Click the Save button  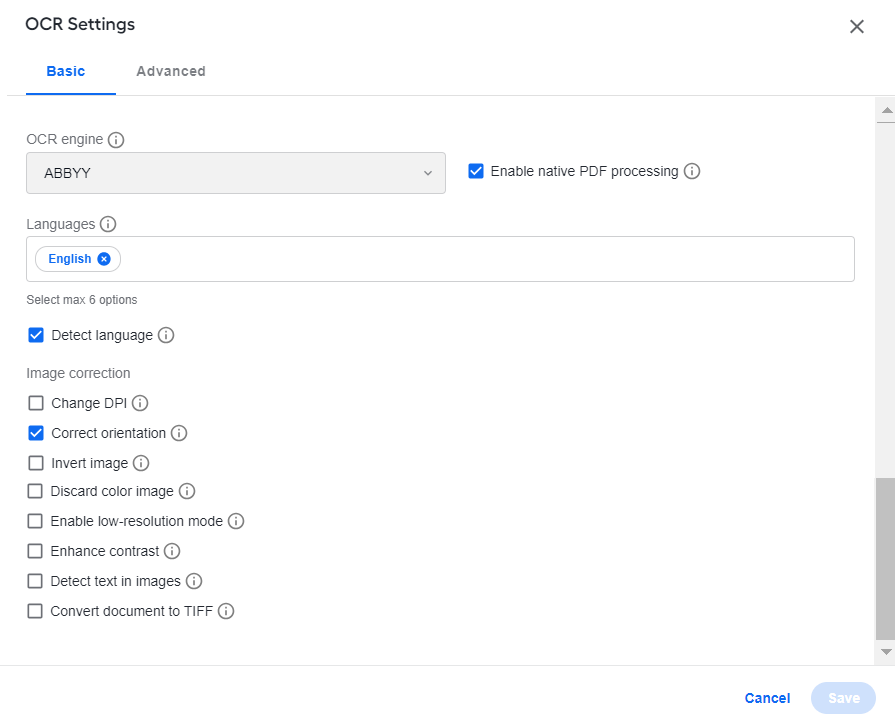click(843, 698)
